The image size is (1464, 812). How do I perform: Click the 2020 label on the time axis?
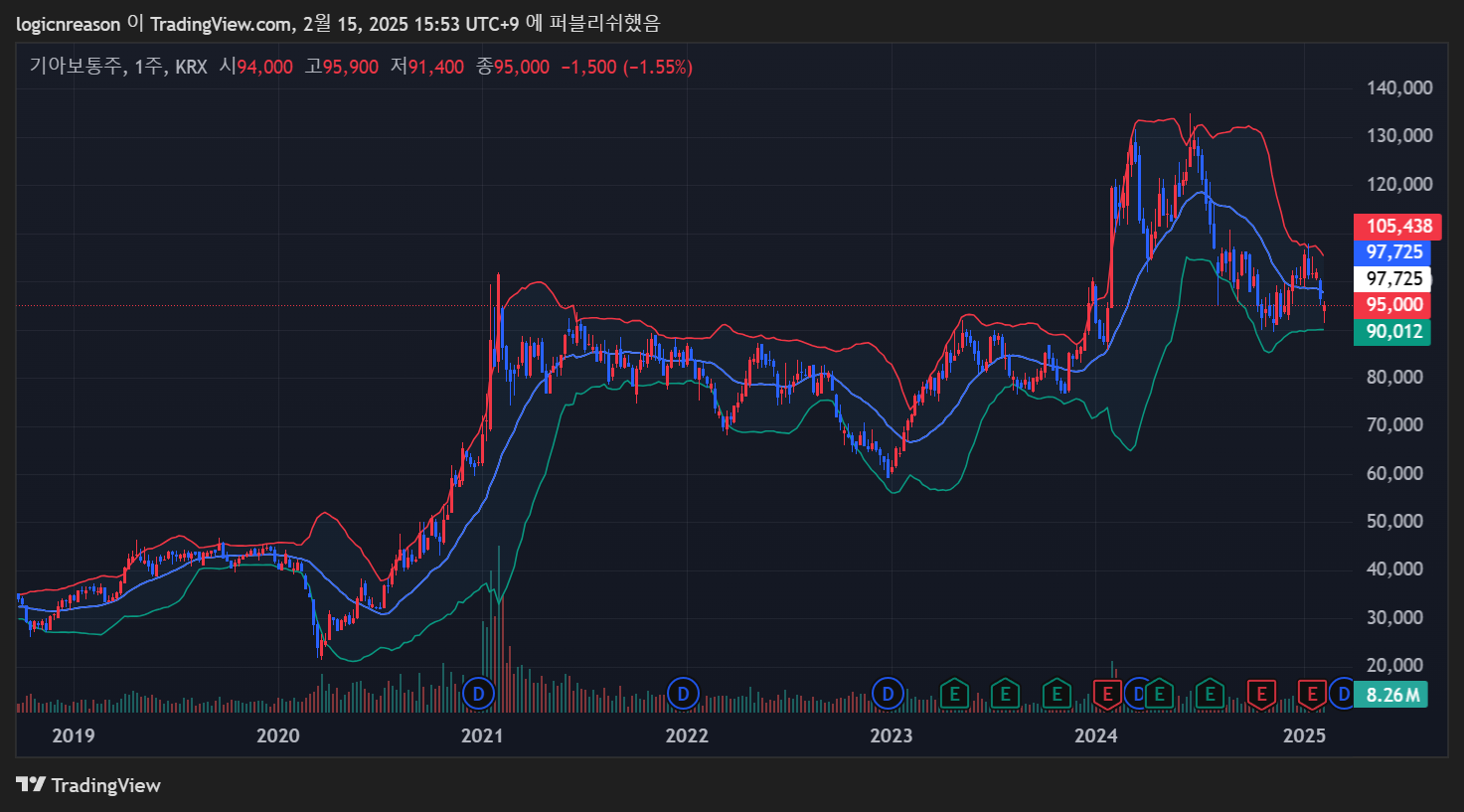[277, 735]
